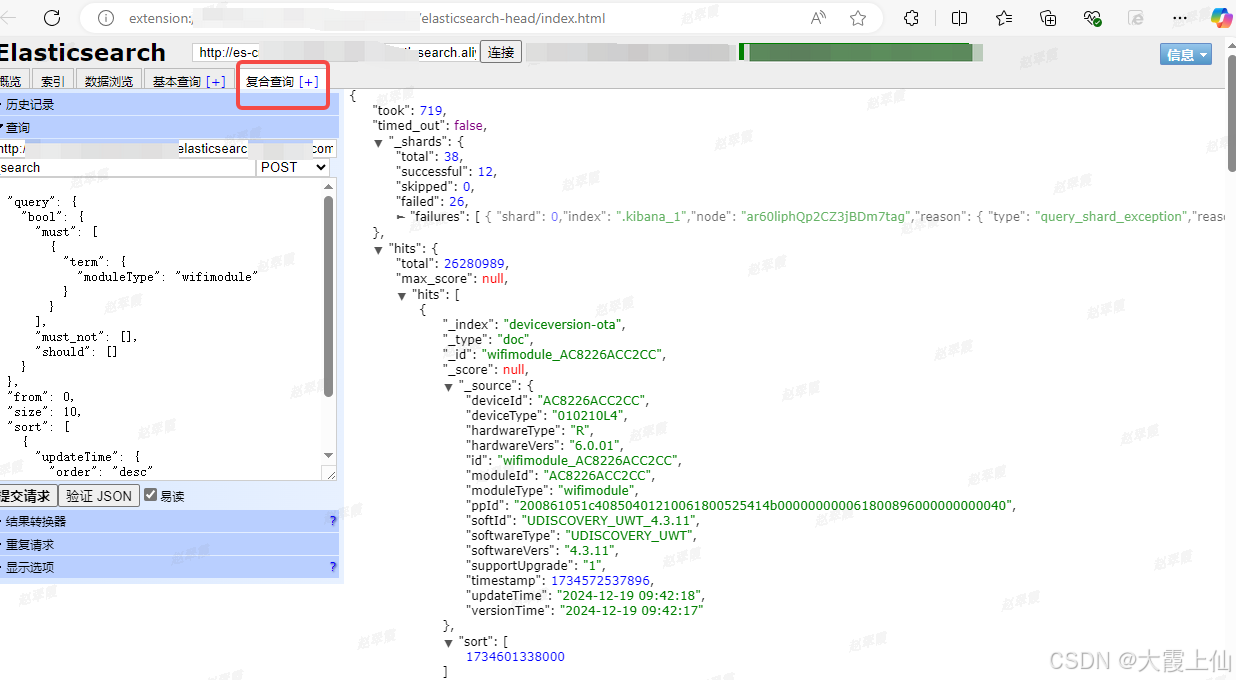Click the long ppId hex value
This screenshot has width=1236, height=680.
tap(764, 506)
